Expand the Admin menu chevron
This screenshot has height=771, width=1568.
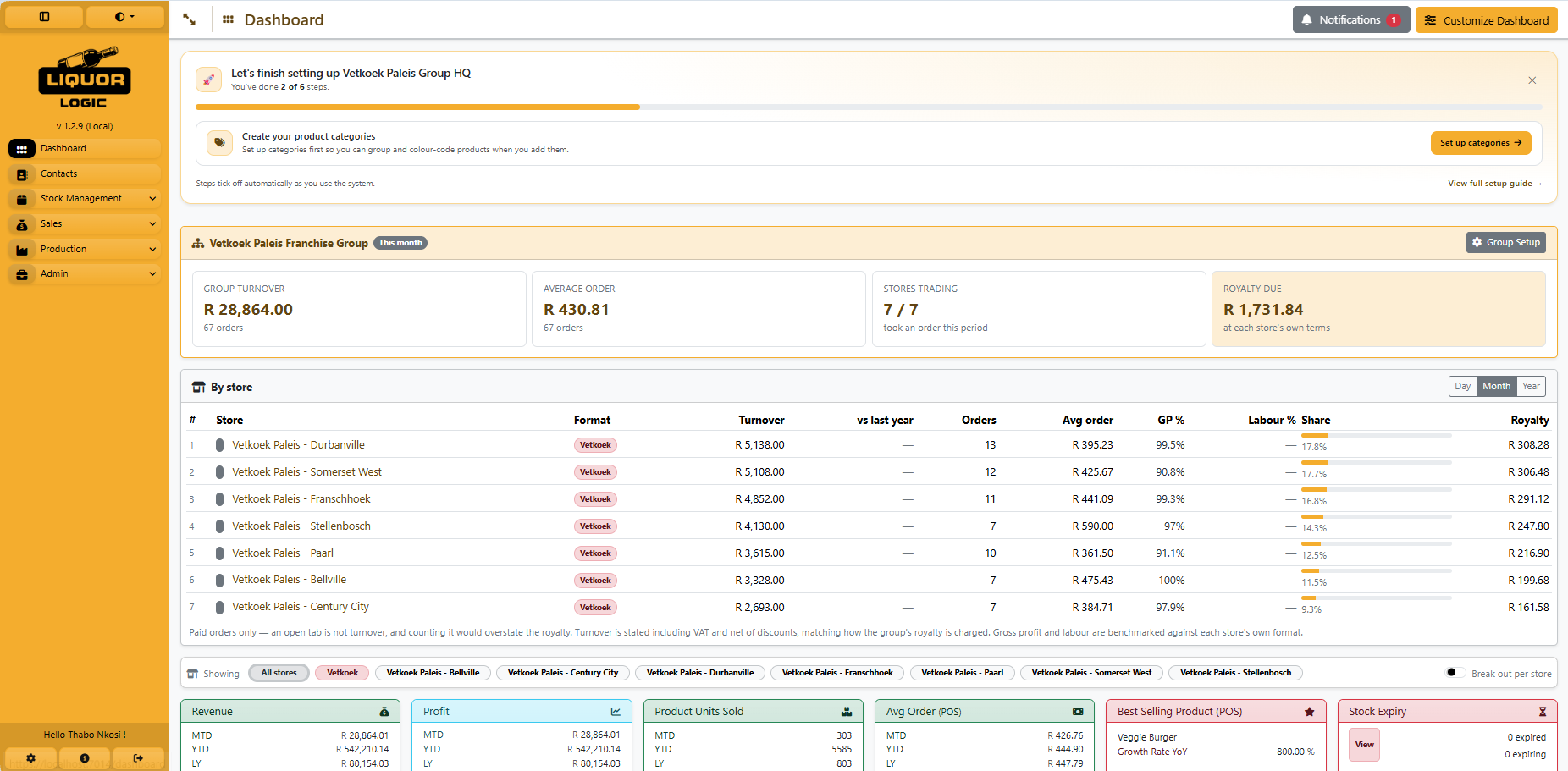pos(152,274)
